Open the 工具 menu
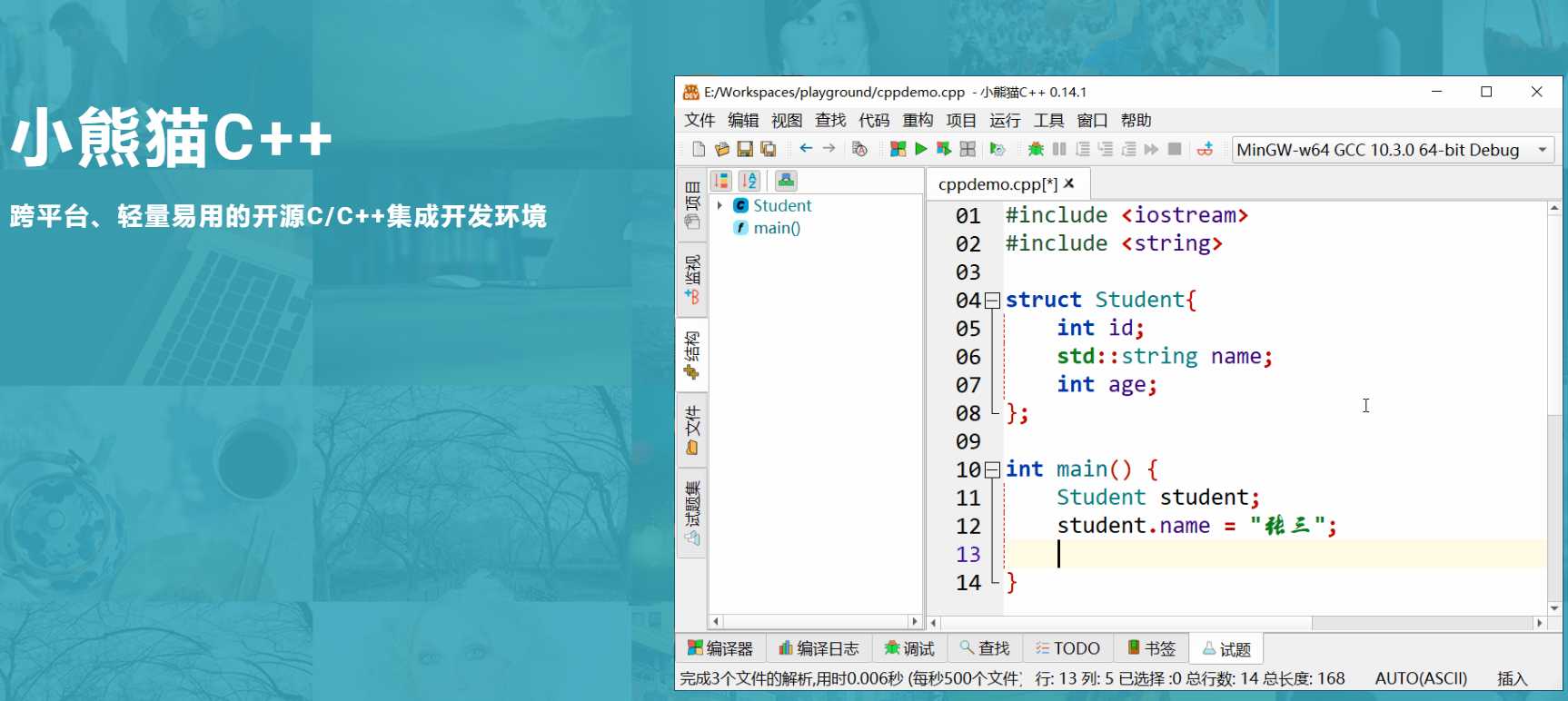The height and width of the screenshot is (701, 1568). (1048, 120)
